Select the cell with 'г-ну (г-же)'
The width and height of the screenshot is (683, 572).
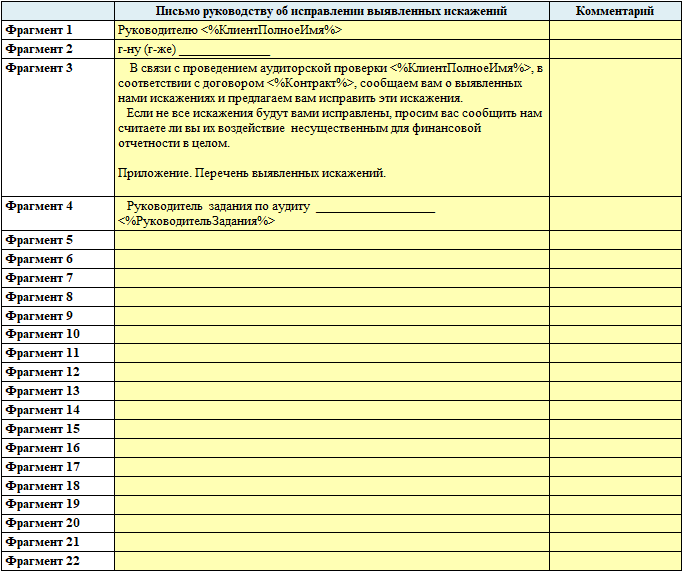[x=331, y=49]
